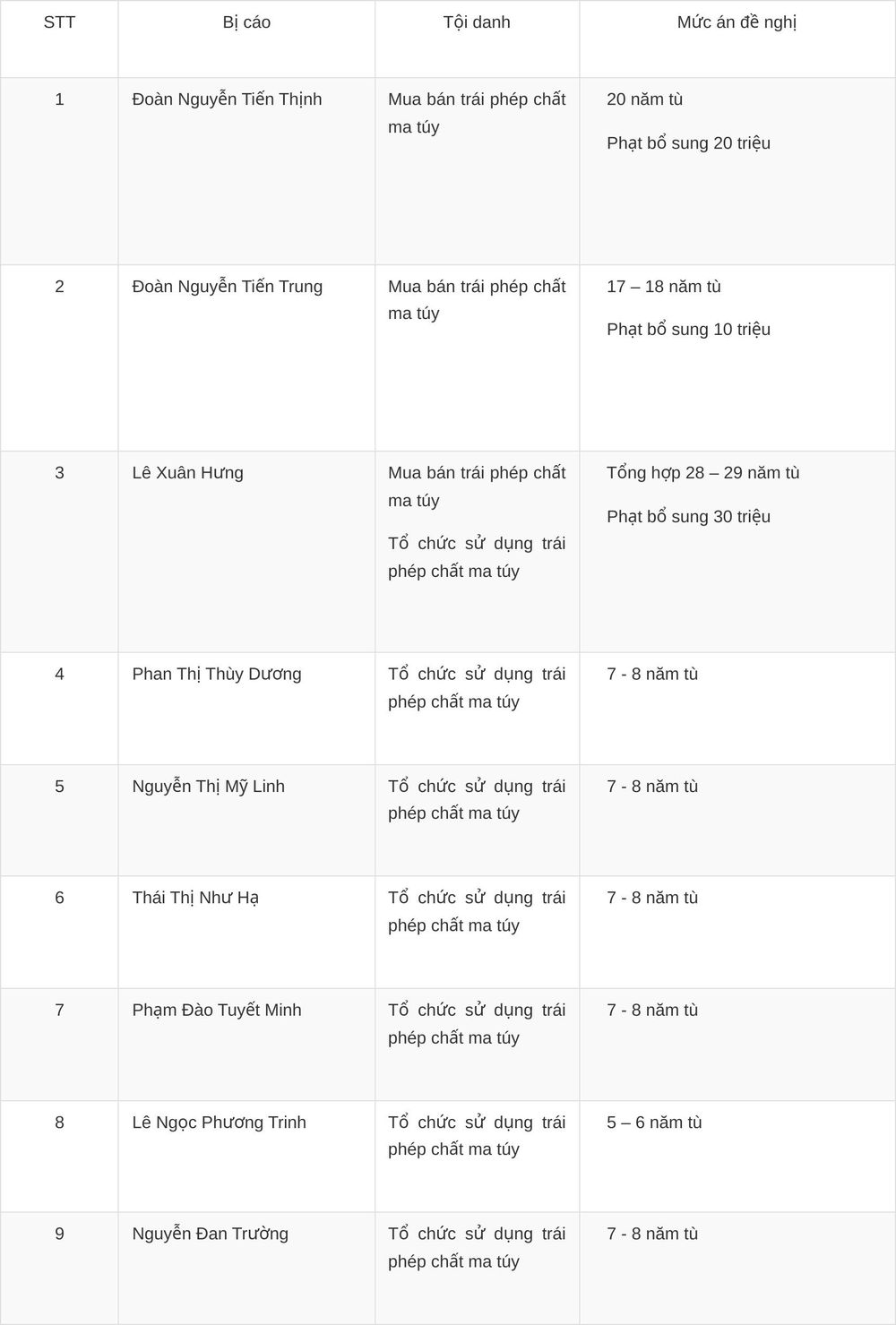
Task: Select the name Đoàn Nguyễn Tiến Trung
Action: (228, 287)
